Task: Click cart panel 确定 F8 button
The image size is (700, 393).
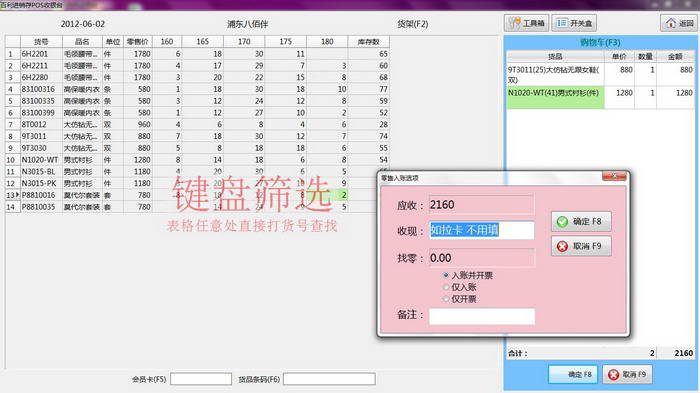Action: point(573,375)
